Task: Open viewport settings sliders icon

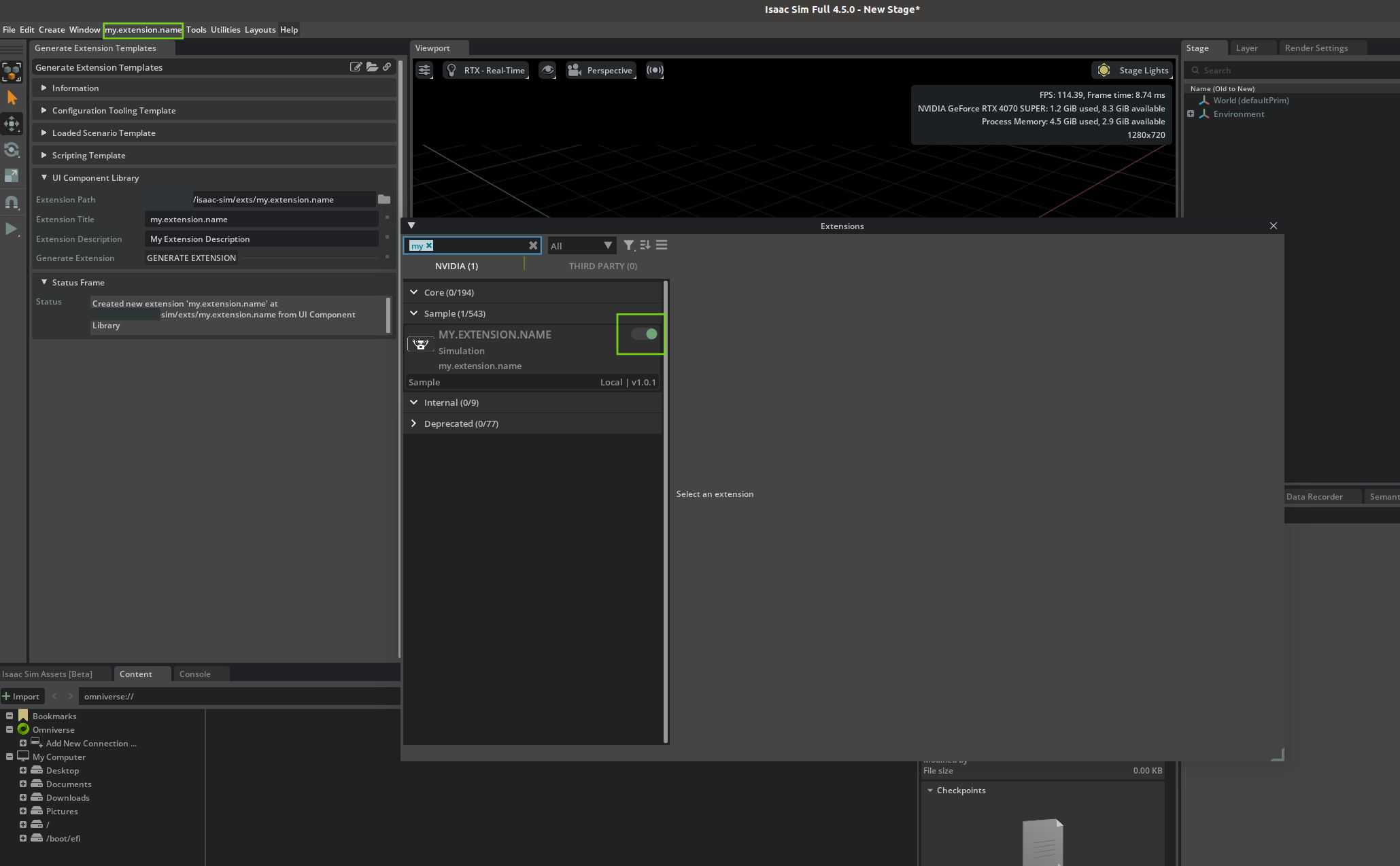Action: (x=424, y=70)
